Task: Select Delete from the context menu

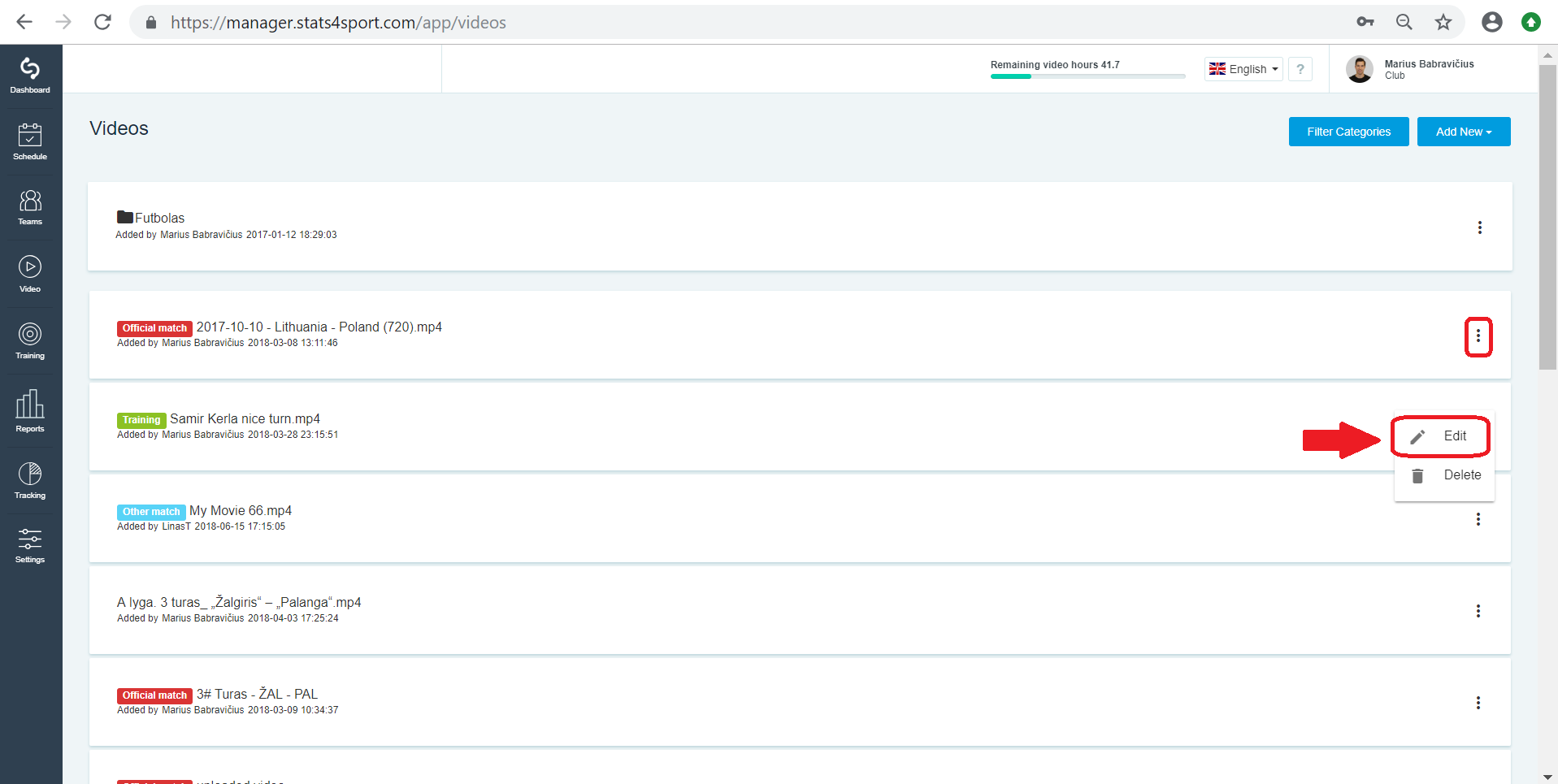Action: click(1445, 475)
